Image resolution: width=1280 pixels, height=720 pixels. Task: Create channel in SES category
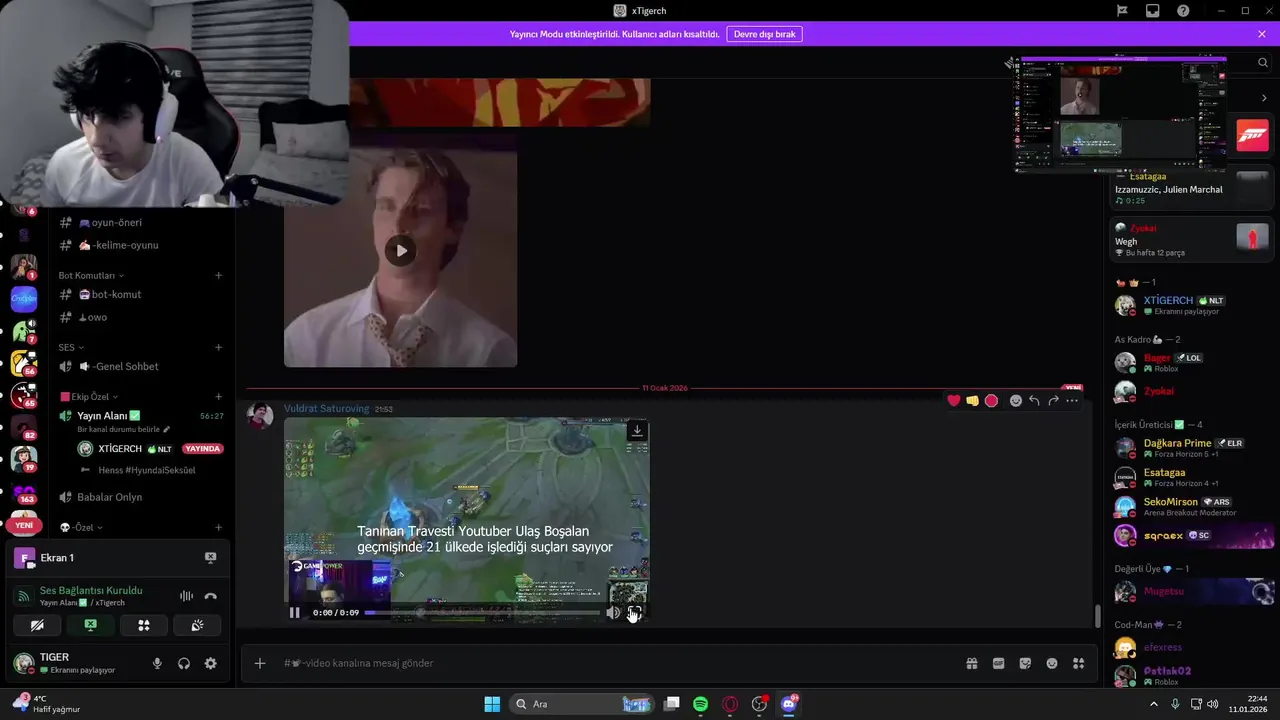point(219,347)
